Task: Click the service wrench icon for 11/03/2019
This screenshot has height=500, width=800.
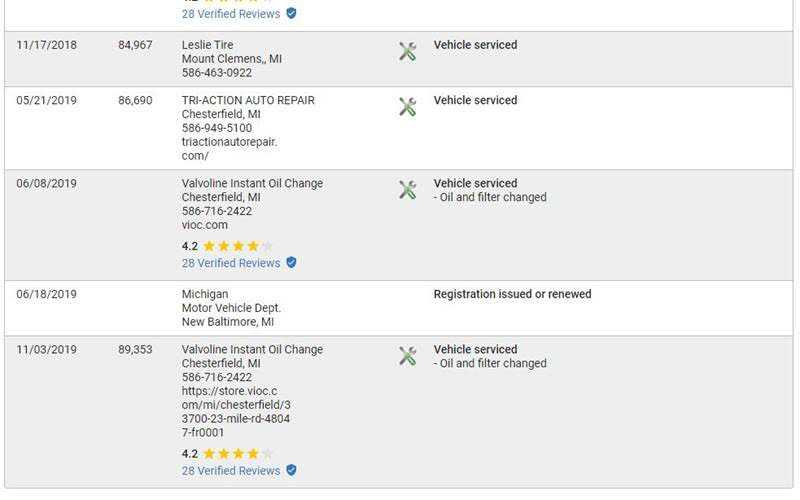Action: tap(407, 355)
